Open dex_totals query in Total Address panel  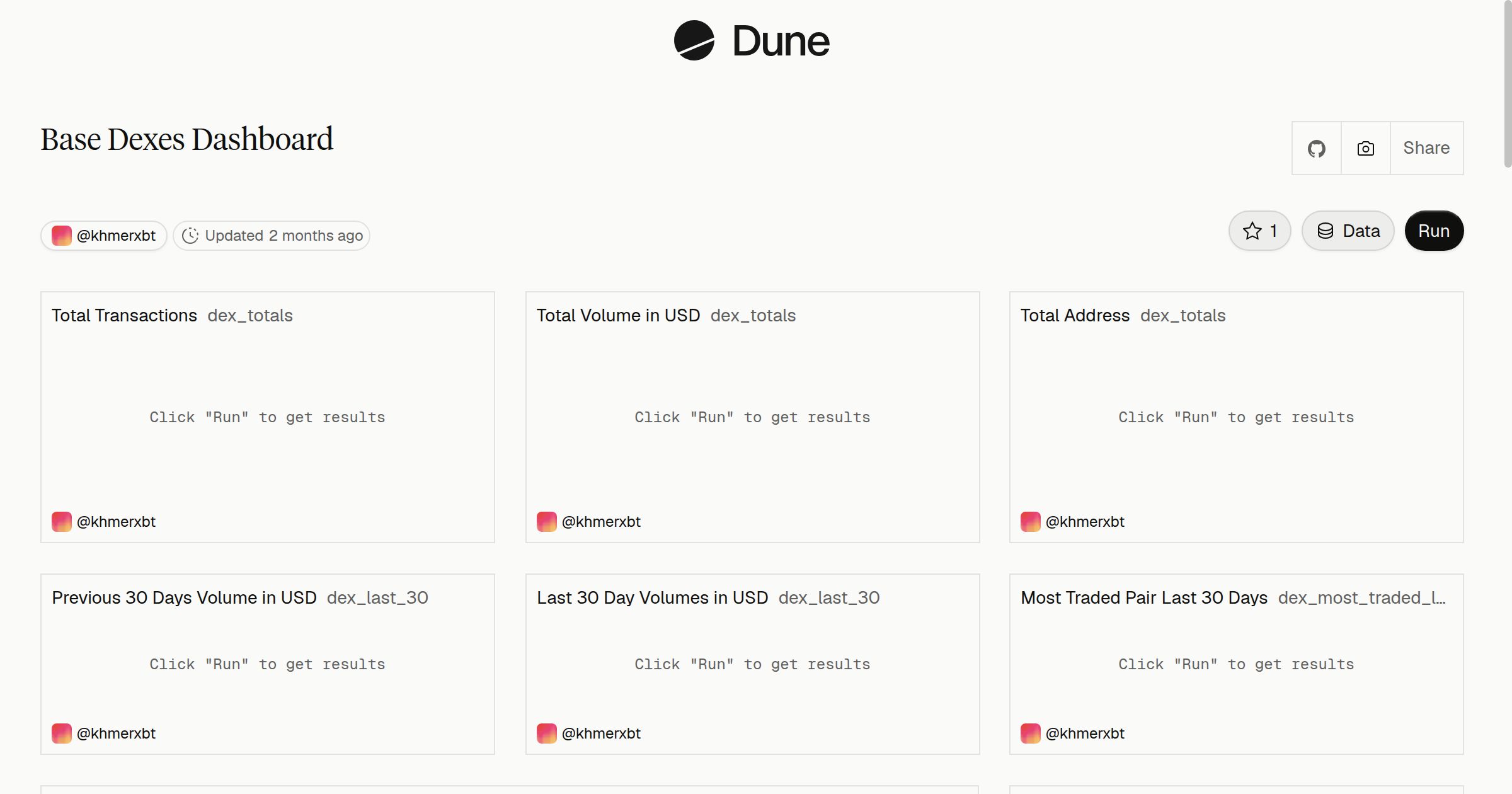(1183, 315)
